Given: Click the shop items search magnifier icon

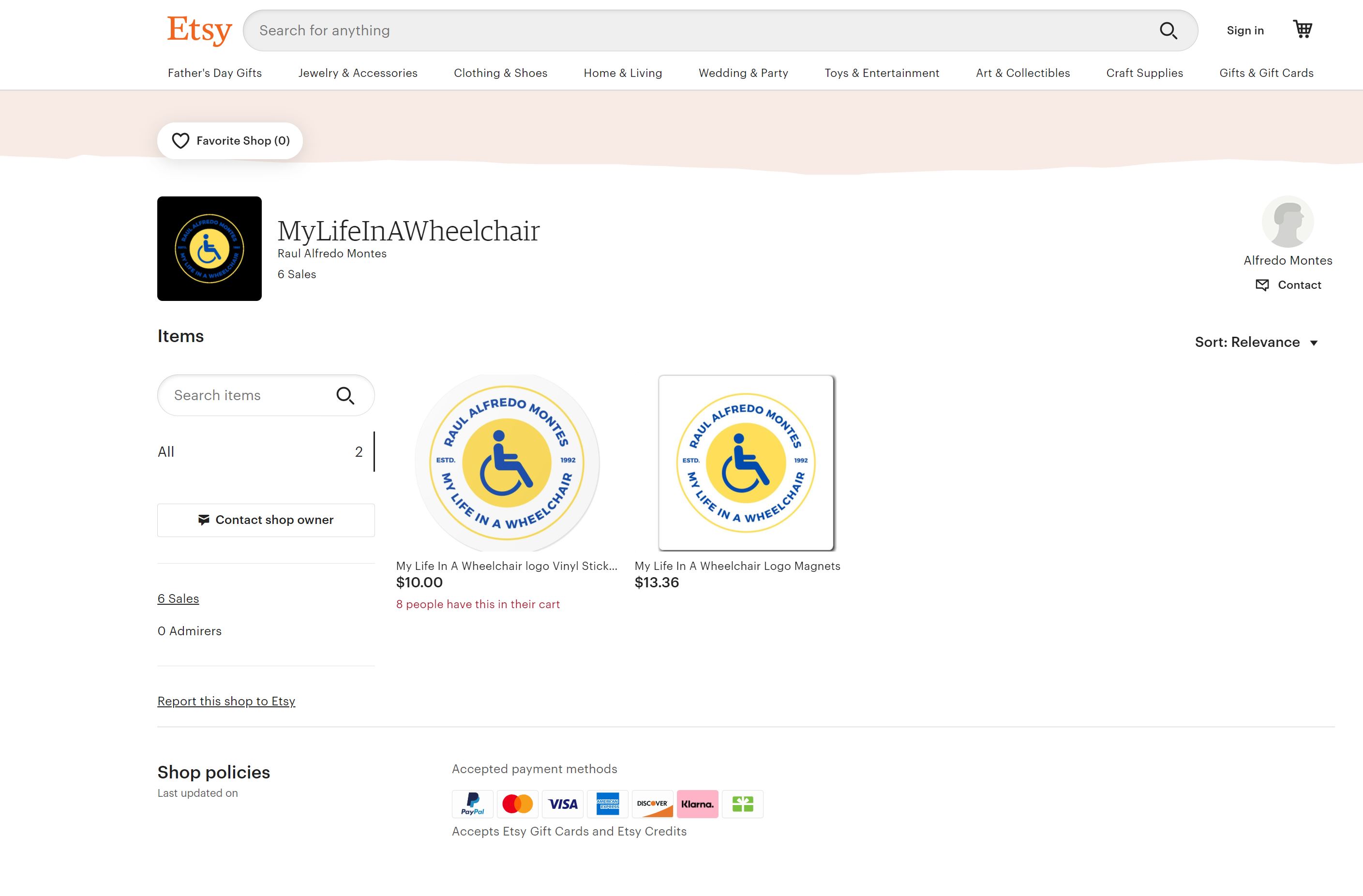Looking at the screenshot, I should point(345,396).
